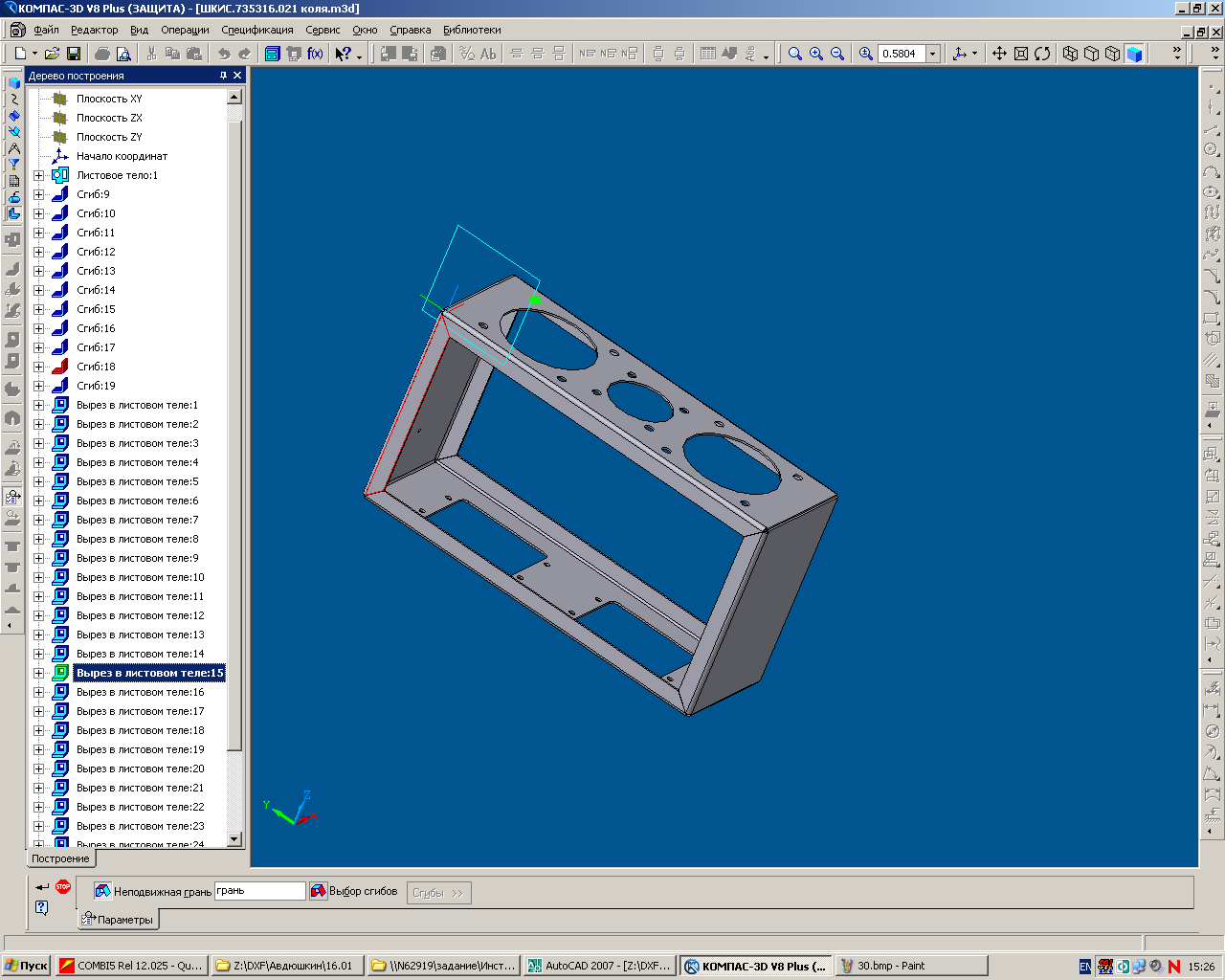Click the New document icon
Image resolution: width=1225 pixels, height=980 pixels.
pos(20,54)
